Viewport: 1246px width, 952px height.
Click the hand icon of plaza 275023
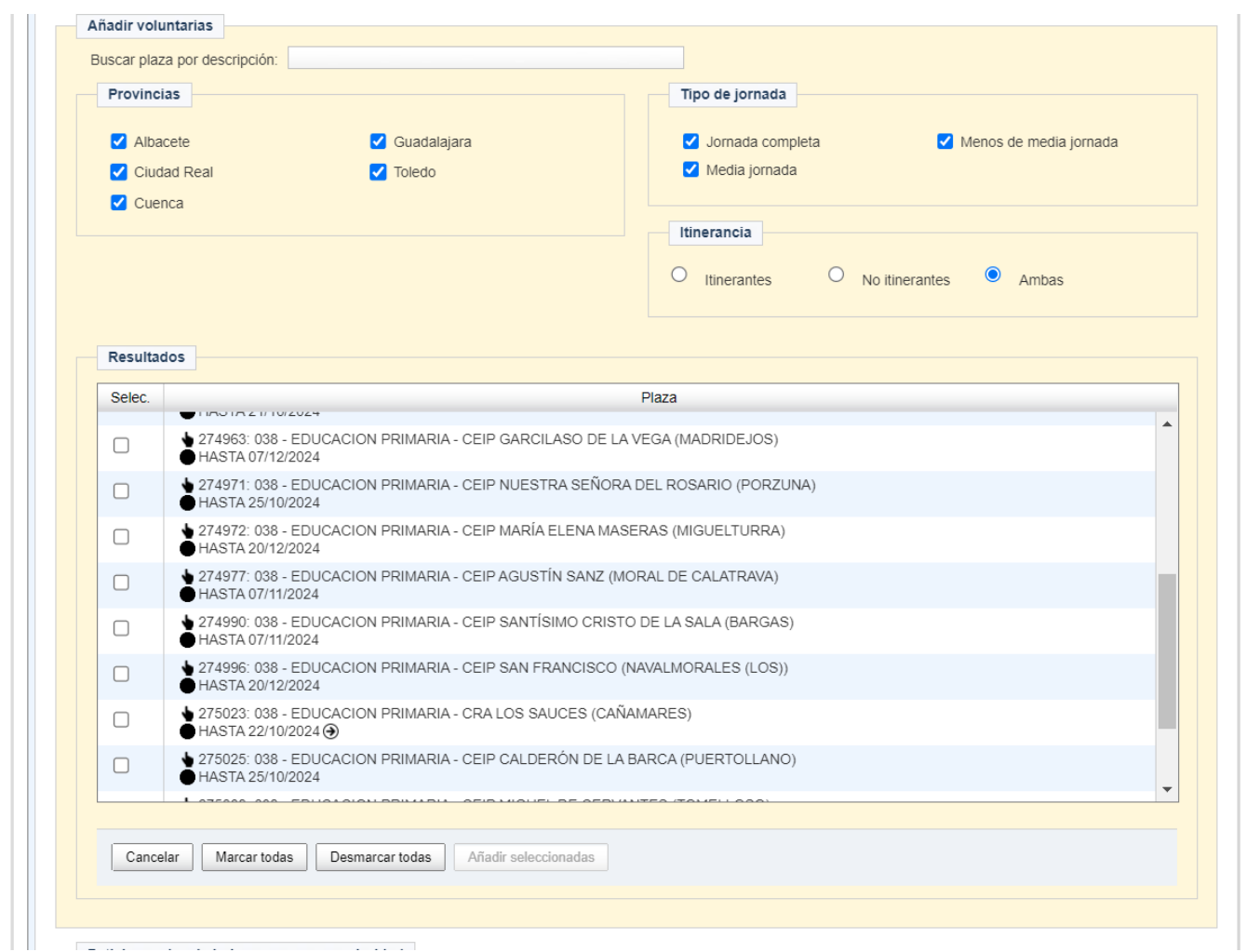tap(188, 713)
